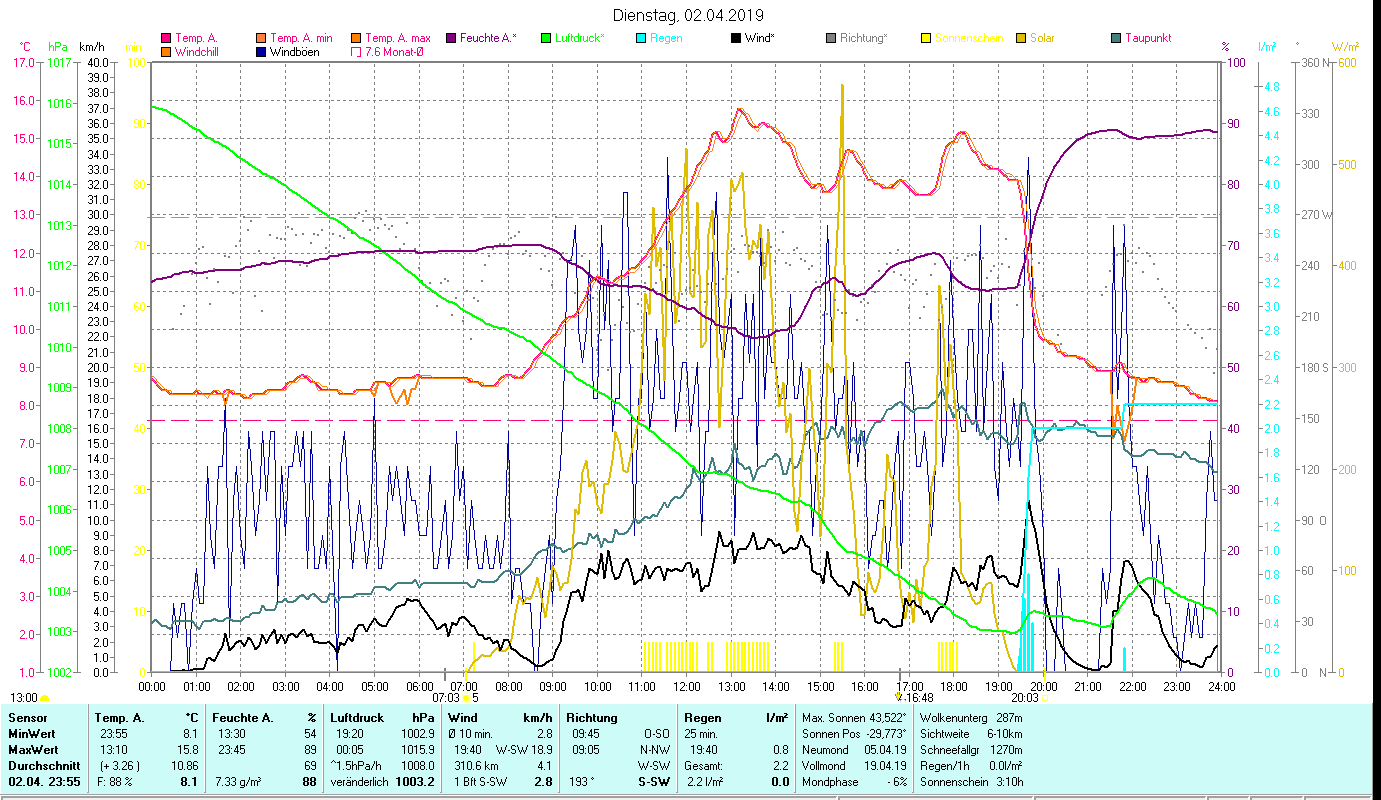
Task: Click the maximum temperature value 15.8
Action: [187, 750]
